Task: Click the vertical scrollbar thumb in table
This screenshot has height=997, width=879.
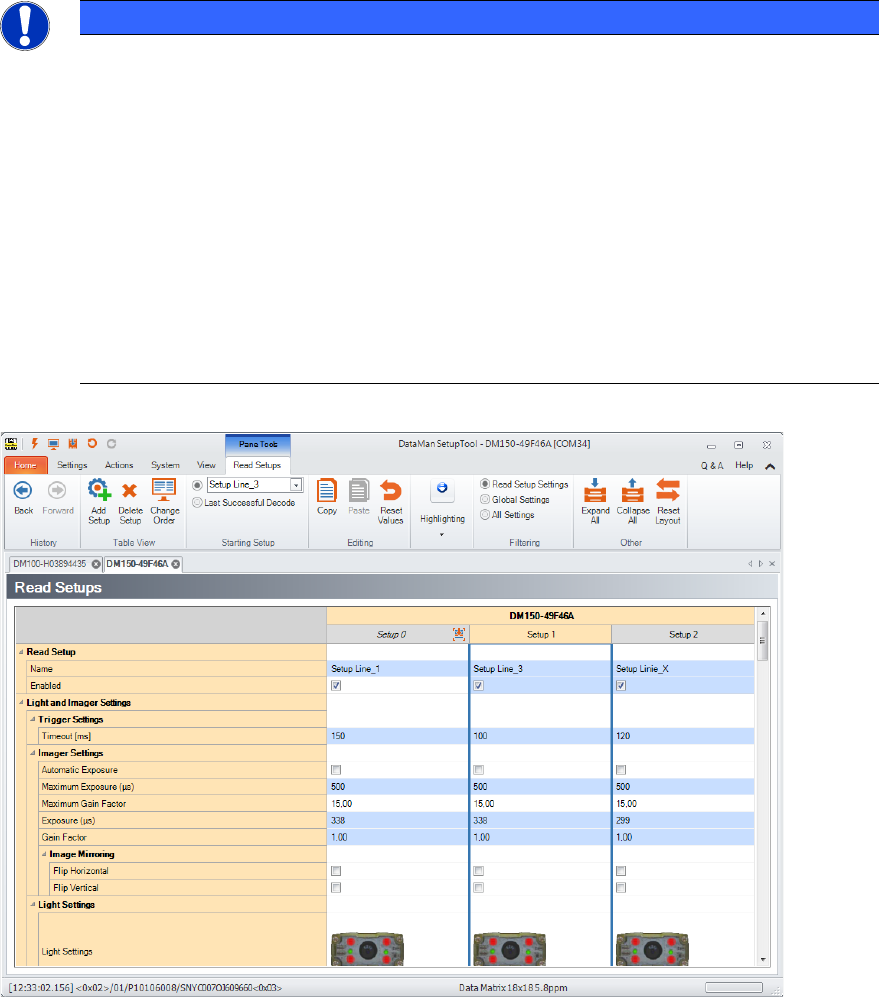Action: point(763,640)
